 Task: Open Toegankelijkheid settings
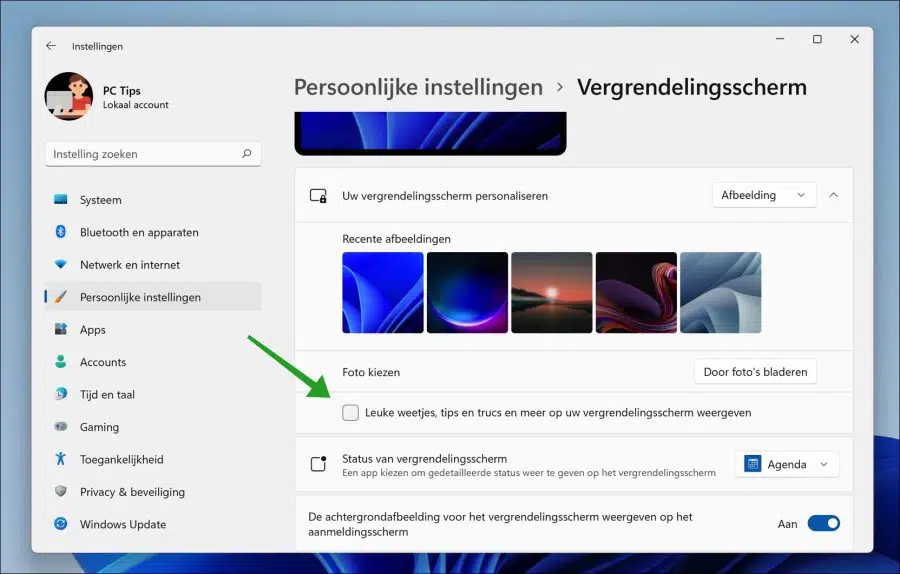coord(153,459)
